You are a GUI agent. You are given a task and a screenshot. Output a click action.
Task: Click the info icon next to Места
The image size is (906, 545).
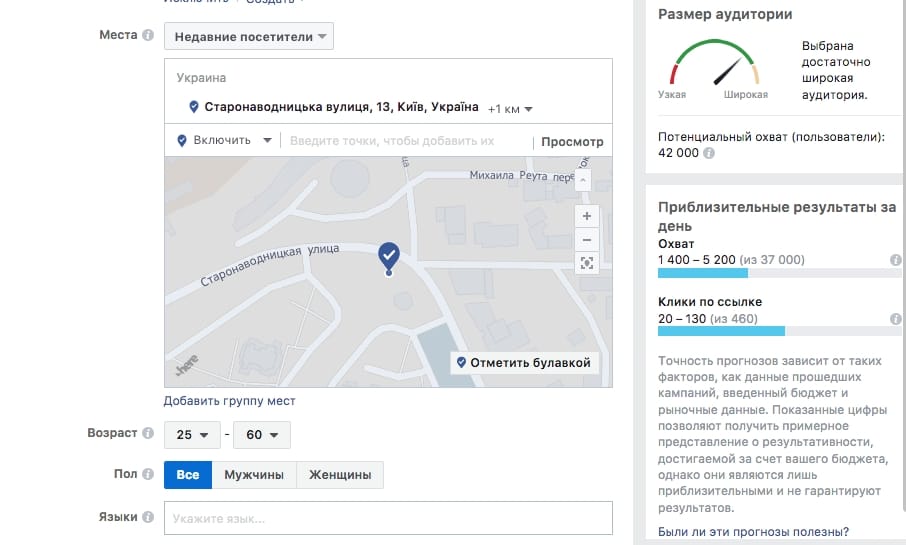(x=148, y=36)
